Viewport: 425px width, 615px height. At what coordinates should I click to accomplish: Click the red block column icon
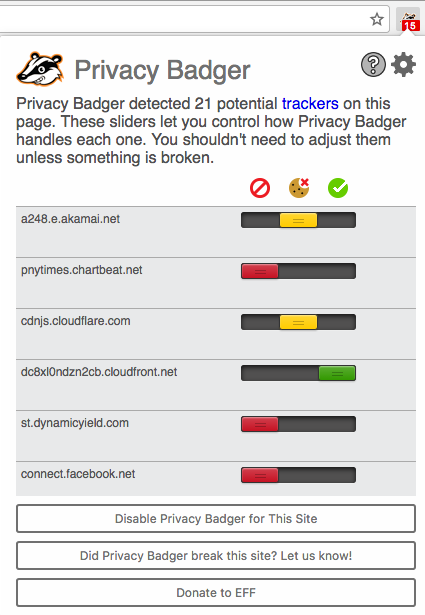click(x=260, y=188)
